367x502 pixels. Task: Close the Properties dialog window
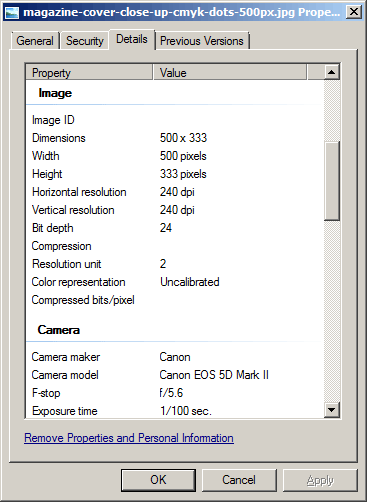pos(353,12)
